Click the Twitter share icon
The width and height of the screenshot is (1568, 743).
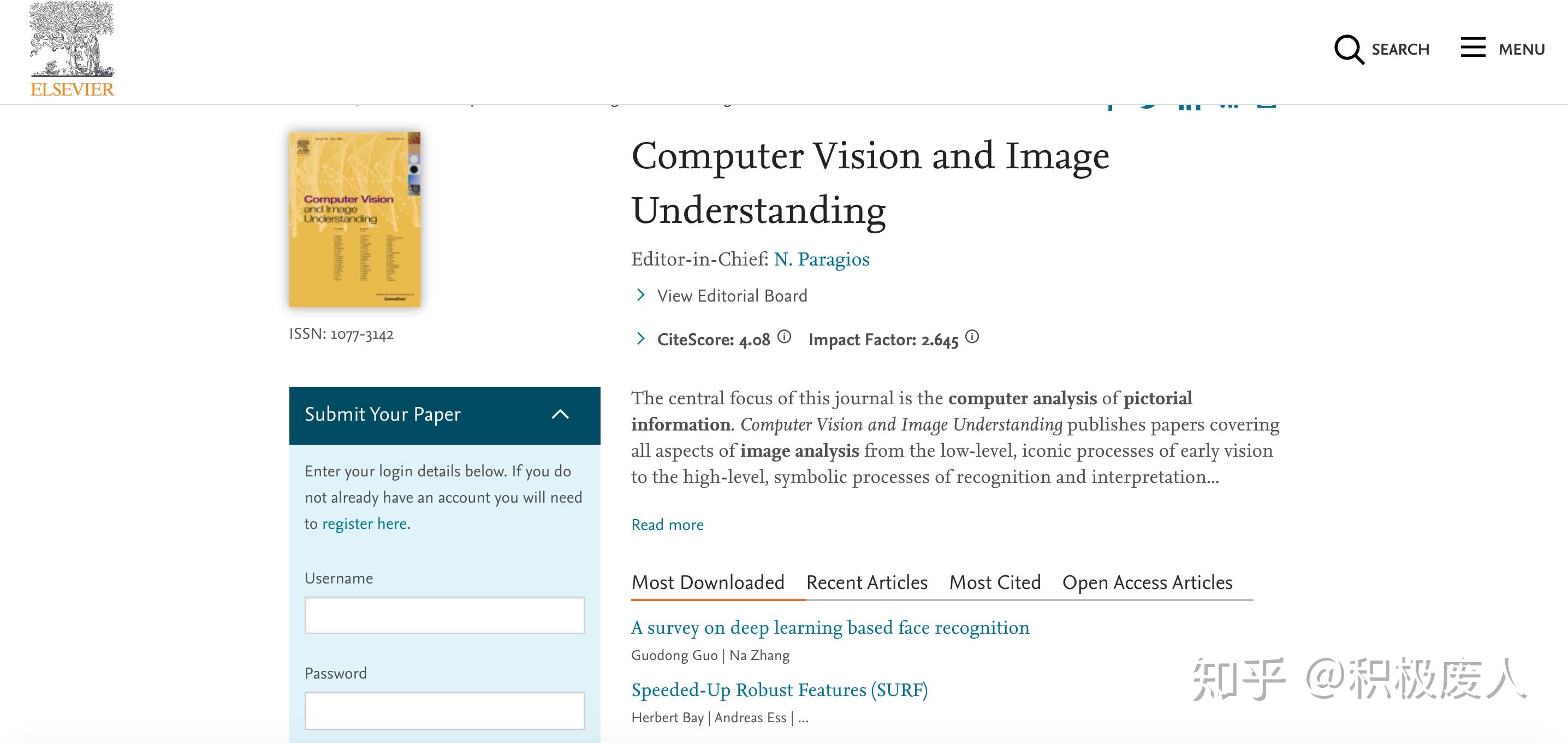[1149, 104]
